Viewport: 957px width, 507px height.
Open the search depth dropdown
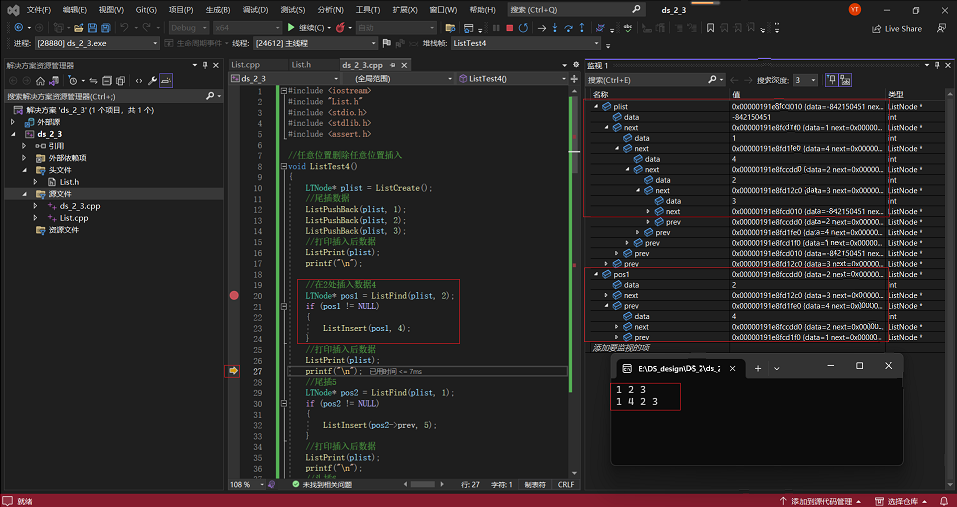click(811, 80)
